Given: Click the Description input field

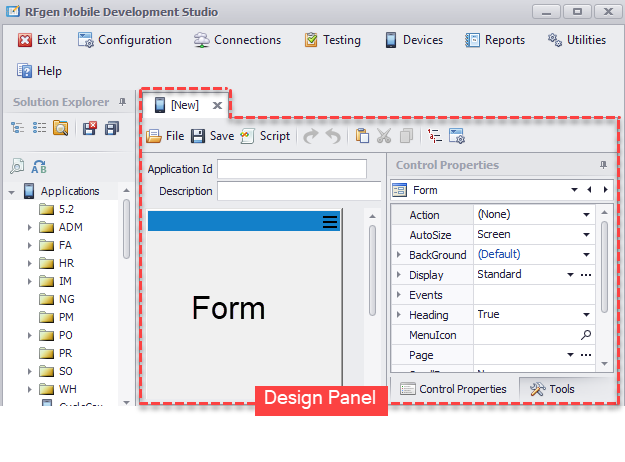Looking at the screenshot, I should point(299,191).
